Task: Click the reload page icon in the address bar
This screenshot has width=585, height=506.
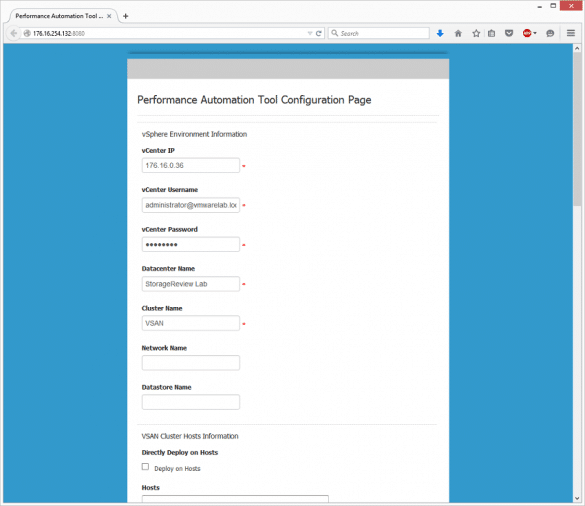Action: [319, 33]
